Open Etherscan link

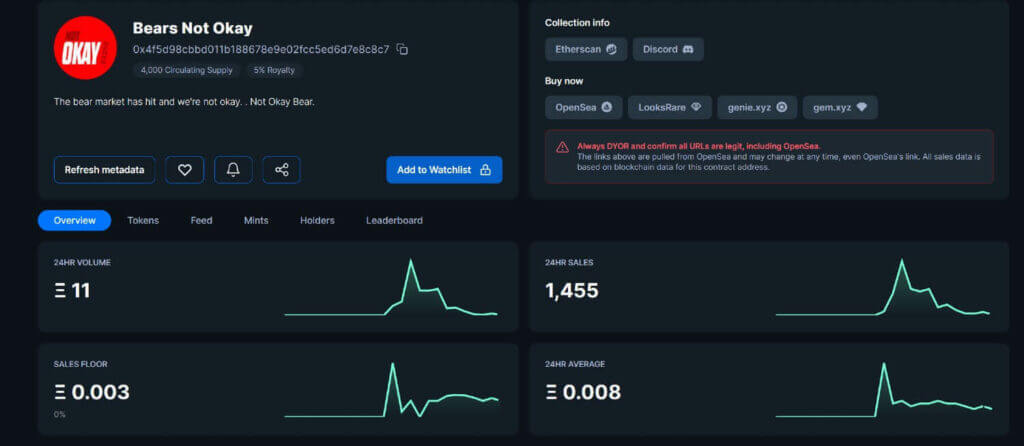click(586, 49)
